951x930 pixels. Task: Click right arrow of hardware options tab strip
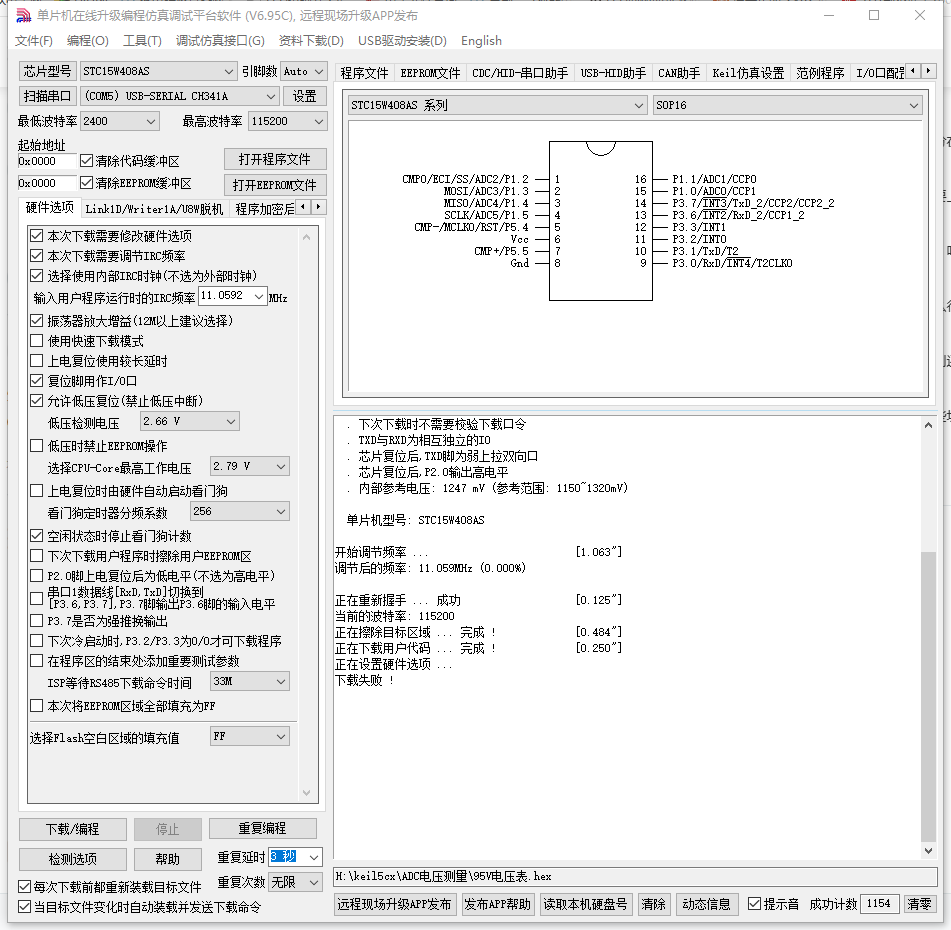click(x=320, y=207)
